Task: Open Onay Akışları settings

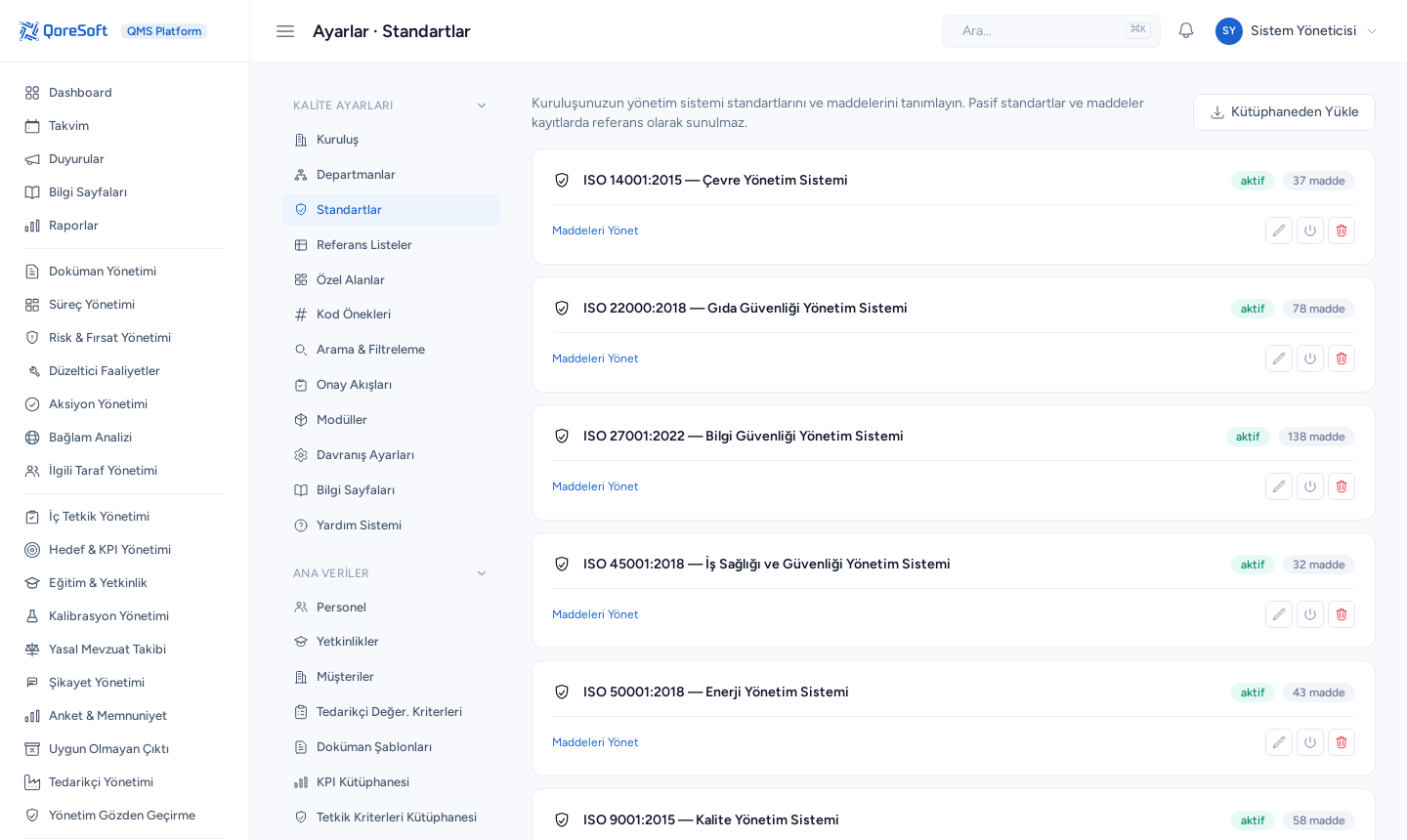Action: click(391, 385)
